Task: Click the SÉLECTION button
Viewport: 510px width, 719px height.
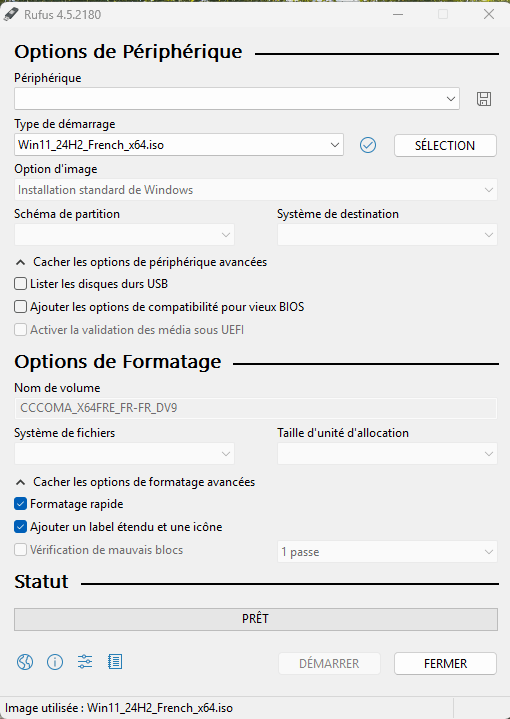Action: 445,145
